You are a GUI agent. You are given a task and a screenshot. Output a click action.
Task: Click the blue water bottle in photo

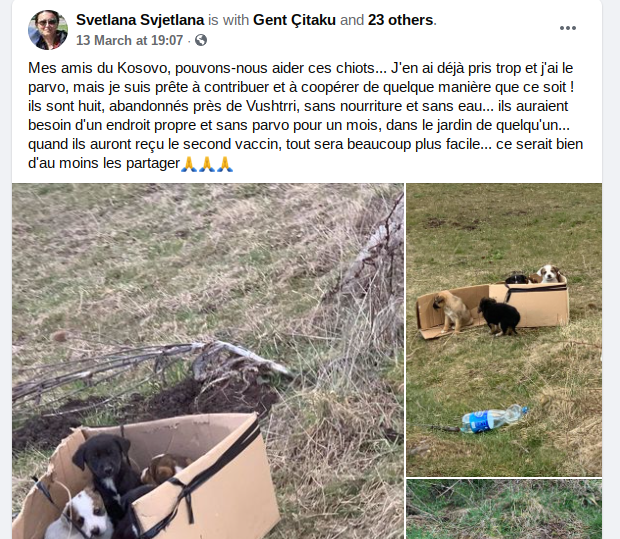[494, 419]
